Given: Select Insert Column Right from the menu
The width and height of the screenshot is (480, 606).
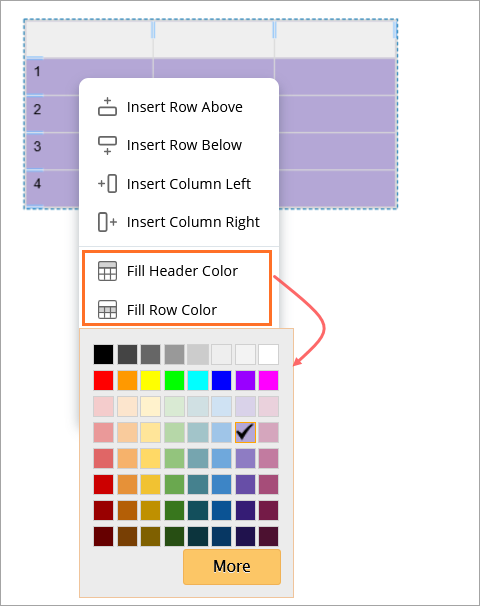Looking at the screenshot, I should point(179,222).
